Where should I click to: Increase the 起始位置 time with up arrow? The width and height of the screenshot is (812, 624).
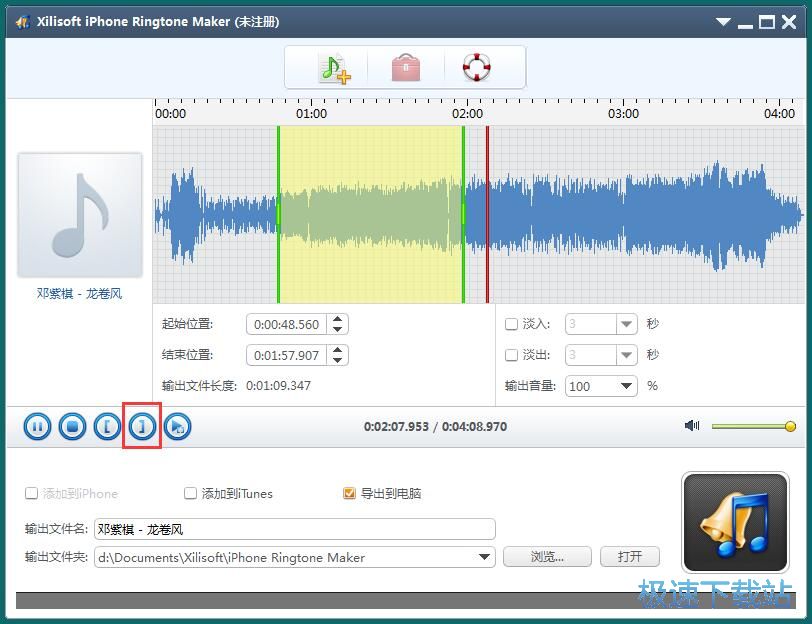(338, 320)
